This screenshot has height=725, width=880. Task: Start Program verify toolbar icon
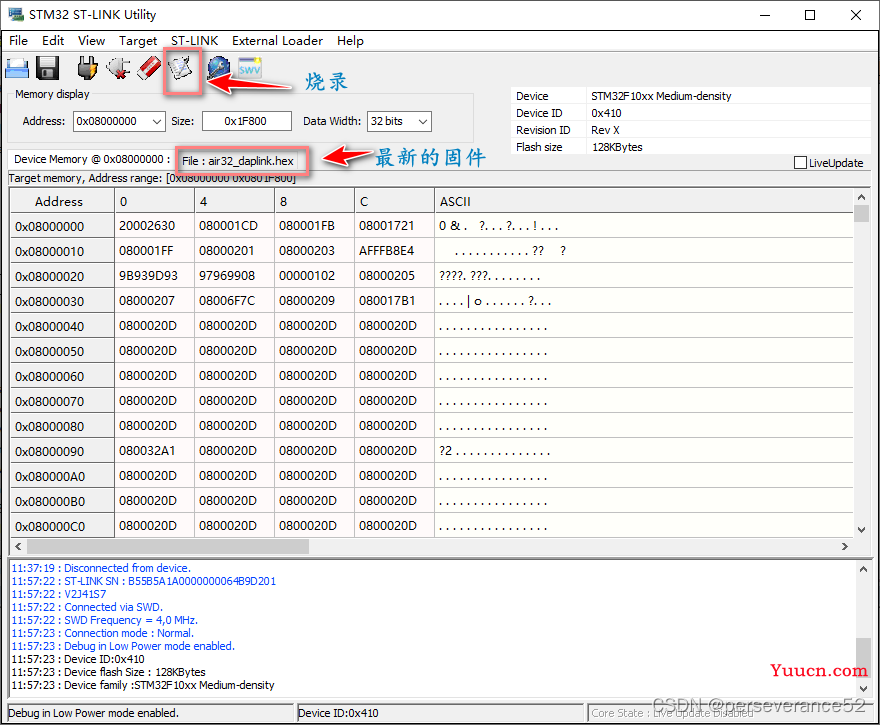tap(181, 68)
